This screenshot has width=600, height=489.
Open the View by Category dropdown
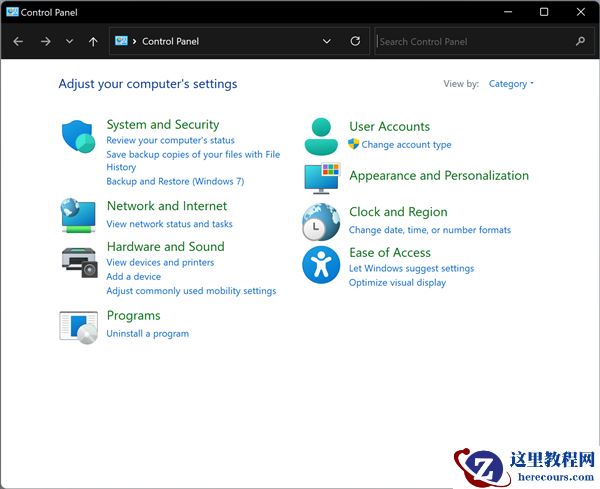(511, 84)
